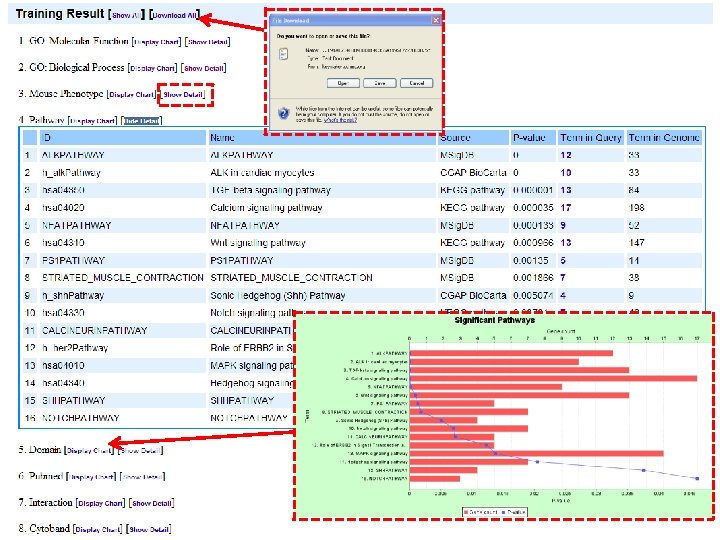Select the ID cell "hsa04310"
720x540 pixels.
(63, 242)
